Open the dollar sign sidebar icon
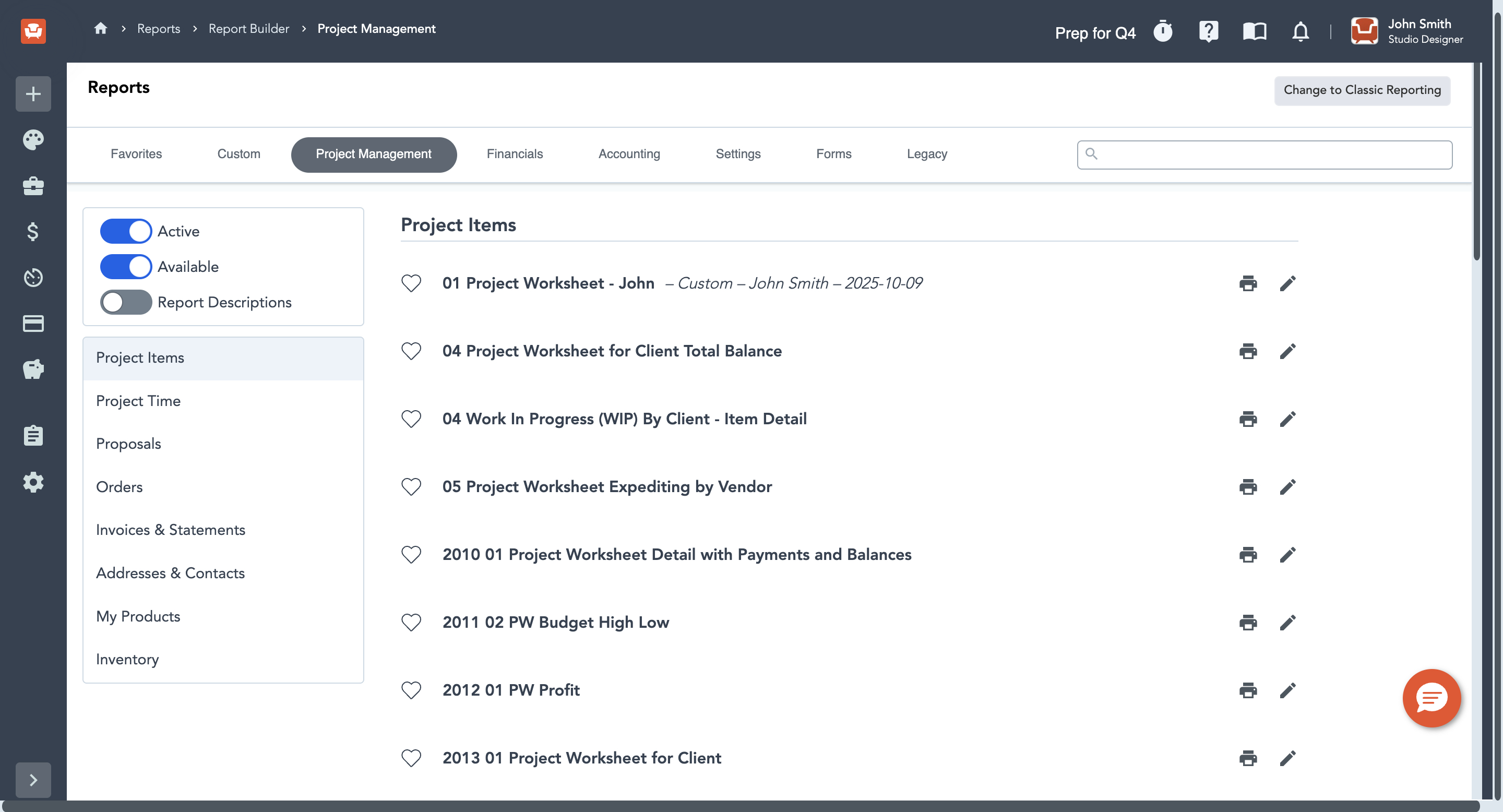The width and height of the screenshot is (1503, 812). (33, 232)
